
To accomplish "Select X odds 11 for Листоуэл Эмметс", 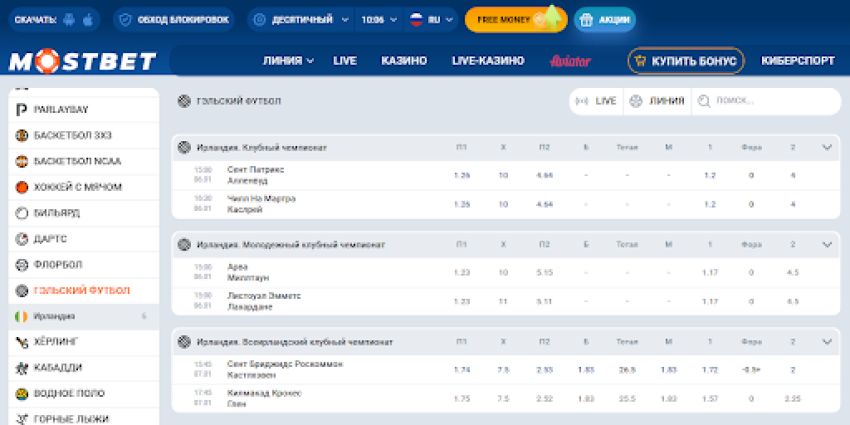I will [503, 301].
